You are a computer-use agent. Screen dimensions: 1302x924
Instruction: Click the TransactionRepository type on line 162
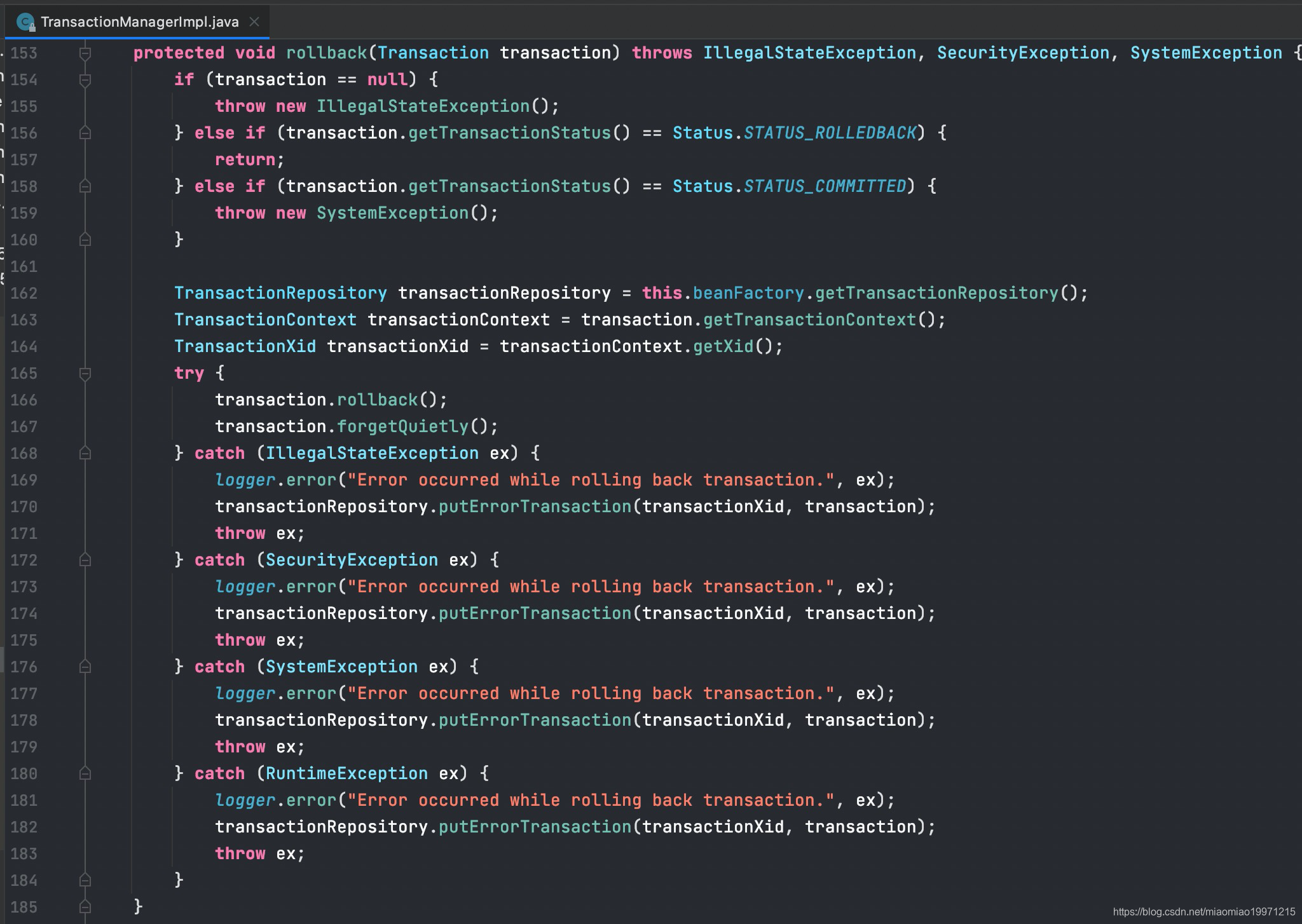click(x=280, y=293)
